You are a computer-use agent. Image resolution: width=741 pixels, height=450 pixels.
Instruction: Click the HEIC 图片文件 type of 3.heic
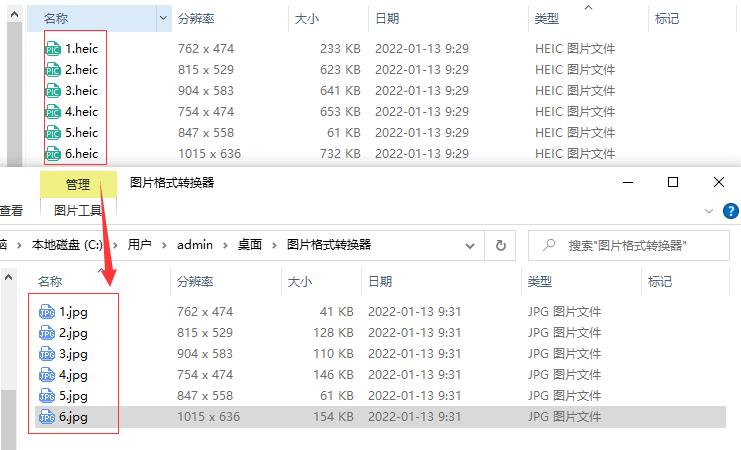575,91
